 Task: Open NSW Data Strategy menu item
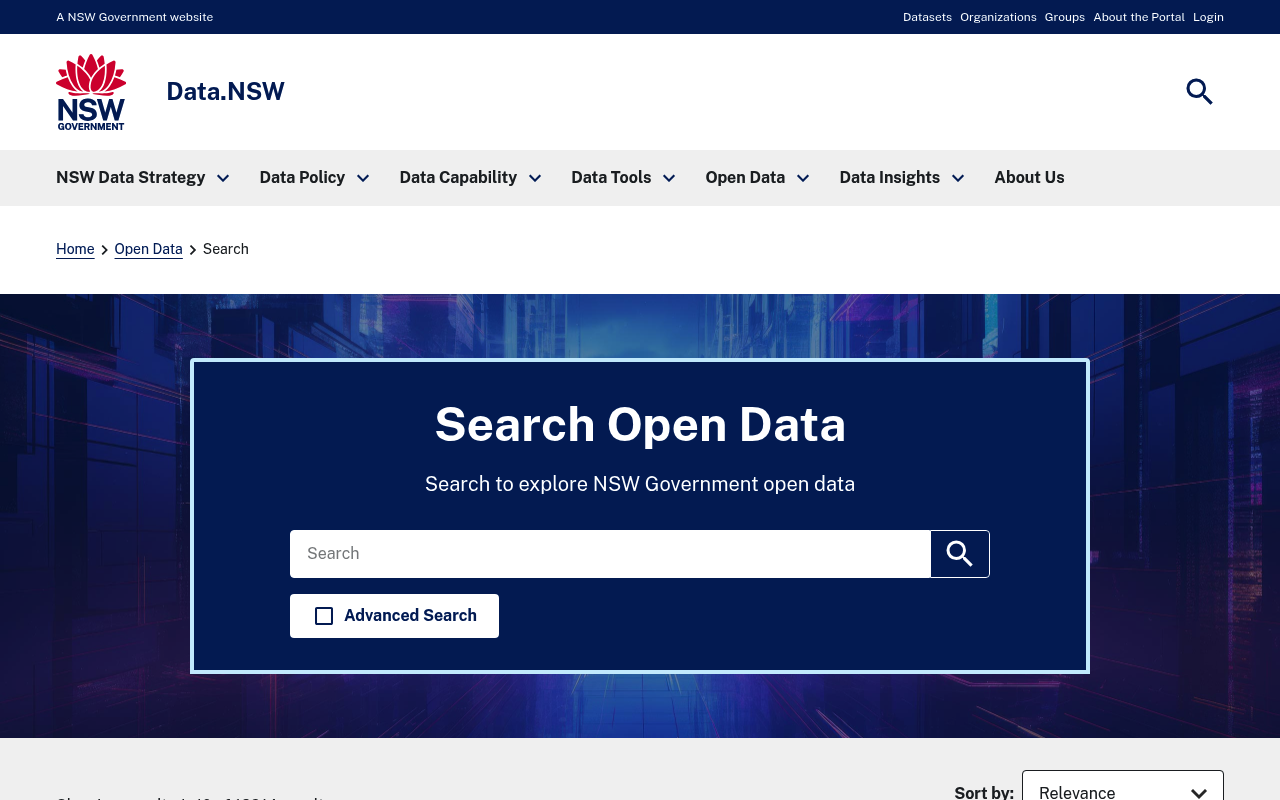[131, 177]
